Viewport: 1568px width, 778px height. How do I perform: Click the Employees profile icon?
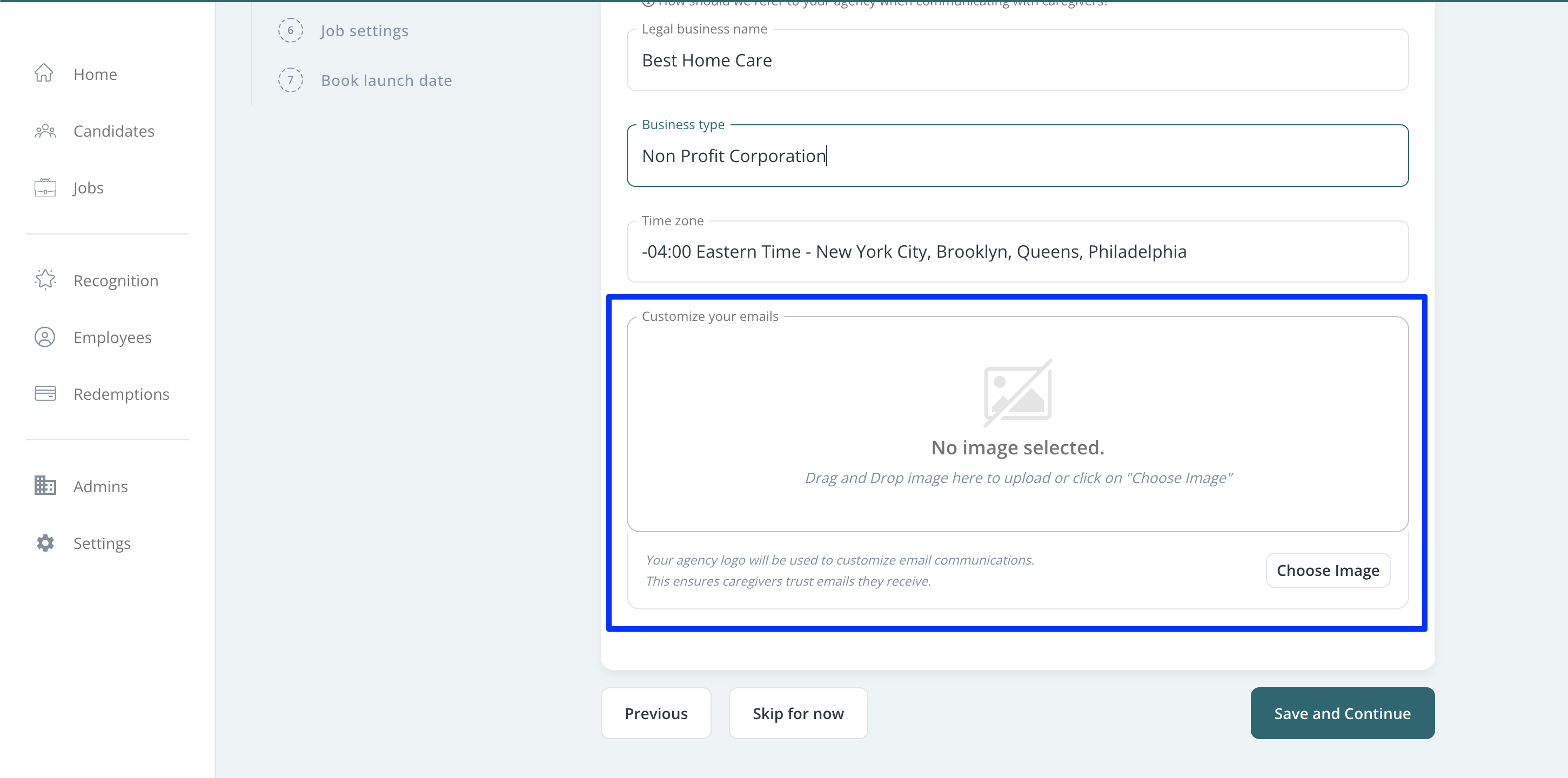point(45,337)
